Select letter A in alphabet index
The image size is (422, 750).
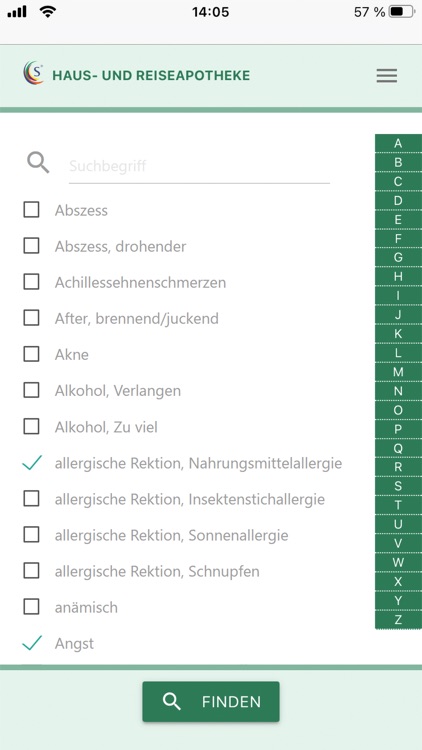[x=398, y=143]
